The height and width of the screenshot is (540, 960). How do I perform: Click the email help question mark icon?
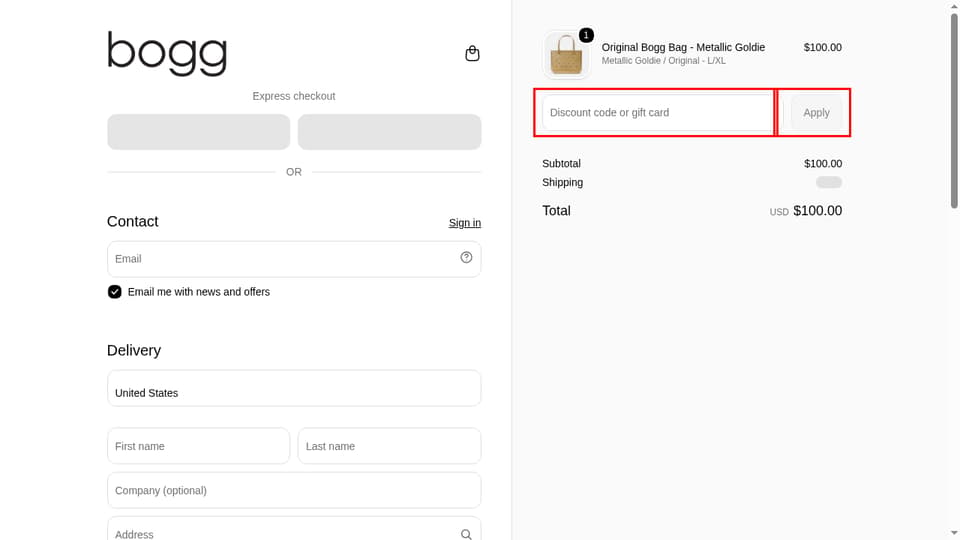coord(466,258)
